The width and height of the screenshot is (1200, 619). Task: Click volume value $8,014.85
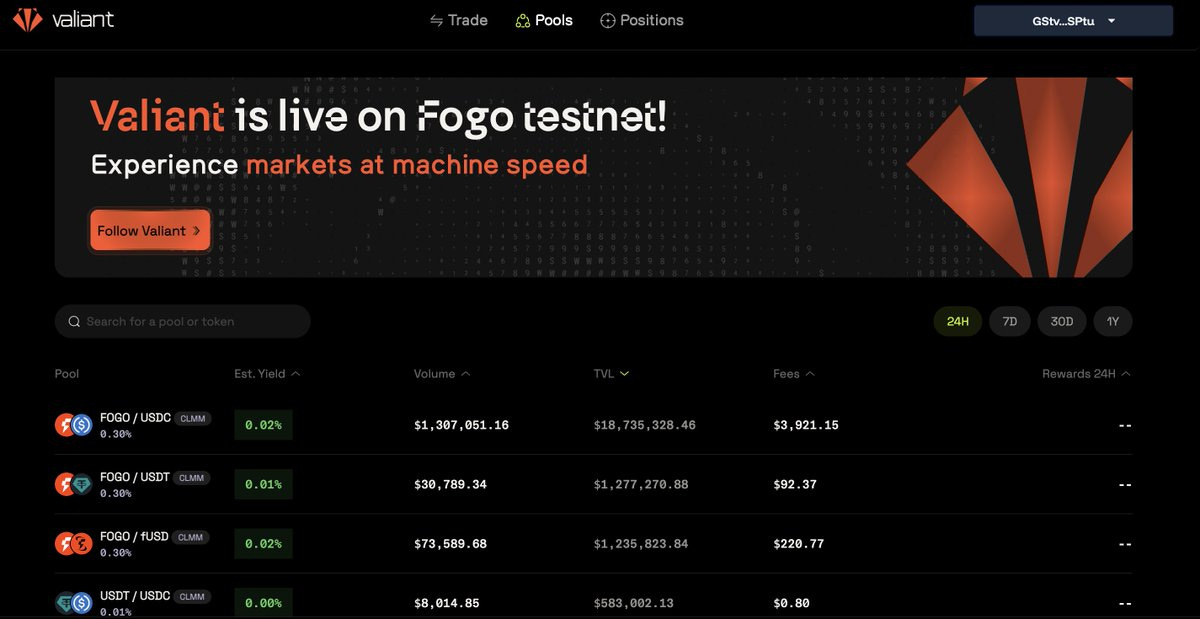(447, 603)
